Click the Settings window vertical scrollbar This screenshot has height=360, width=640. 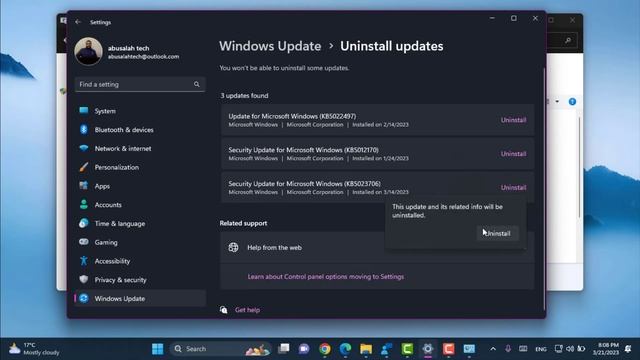[544, 188]
